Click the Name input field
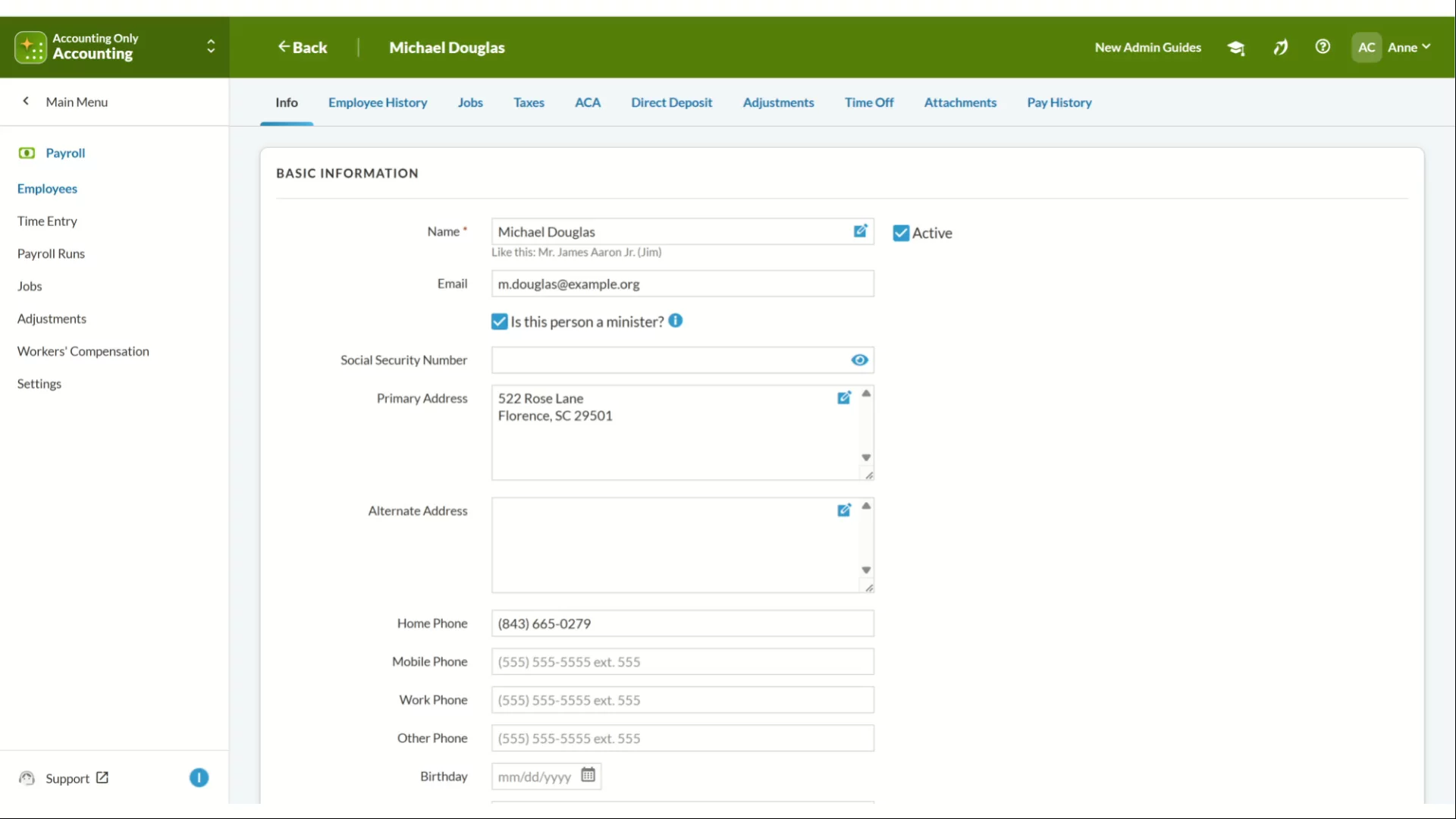This screenshot has width=1456, height=819. click(x=682, y=231)
